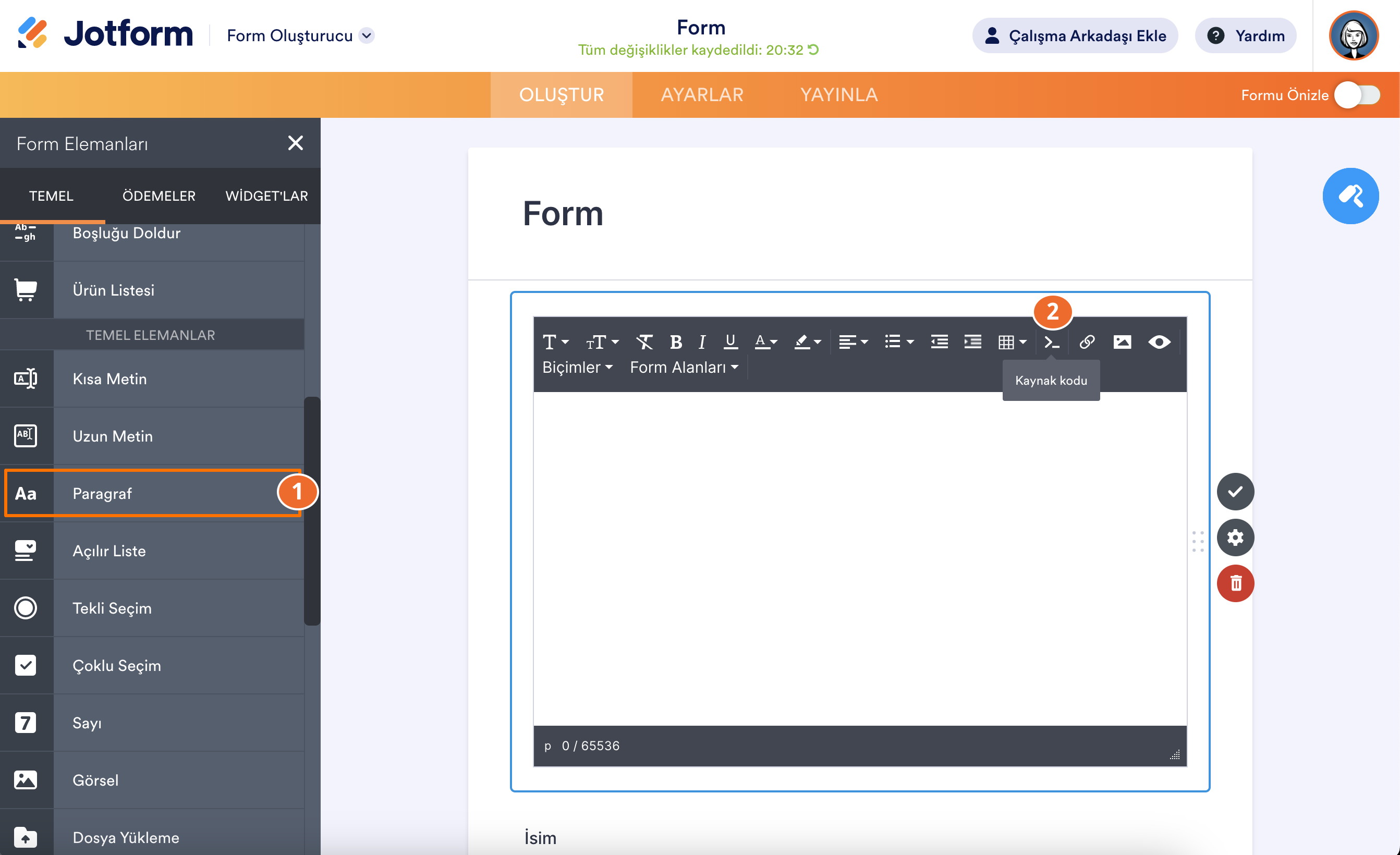The image size is (1400, 855).
Task: Click inside the paragraph text area
Action: point(859,557)
